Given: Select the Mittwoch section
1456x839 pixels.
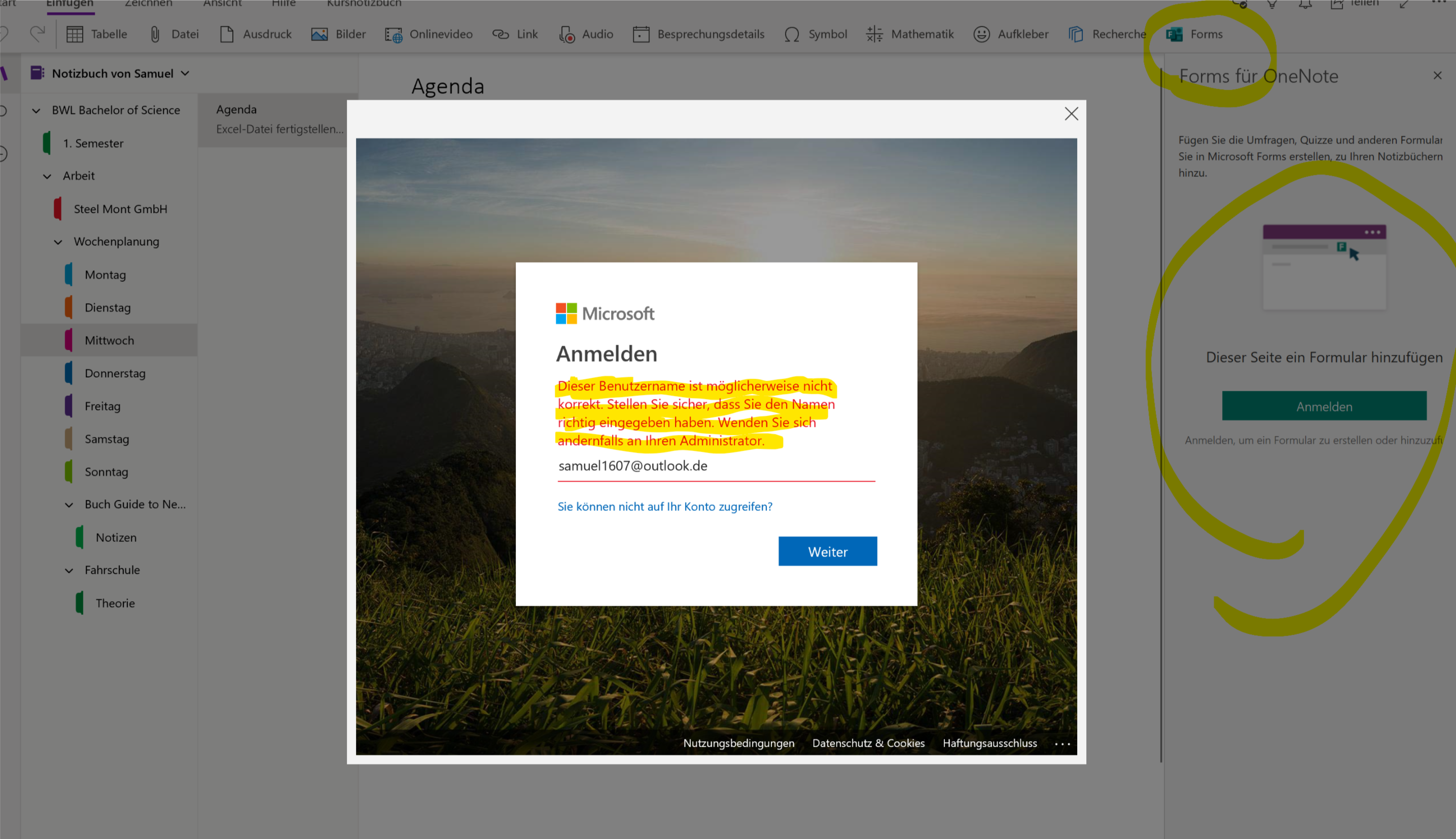Looking at the screenshot, I should (x=110, y=340).
